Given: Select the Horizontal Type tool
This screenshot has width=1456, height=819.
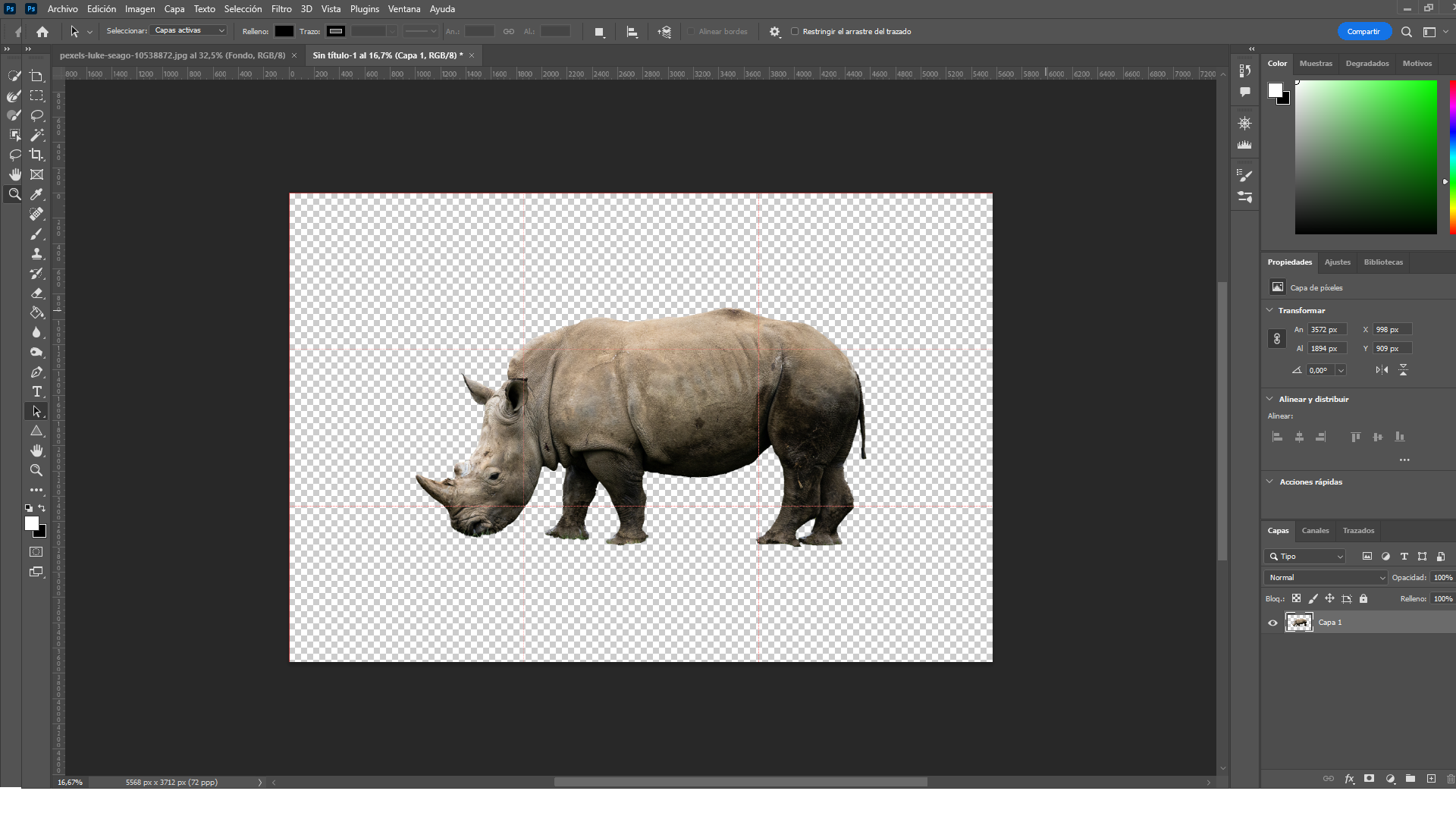Looking at the screenshot, I should [x=36, y=391].
